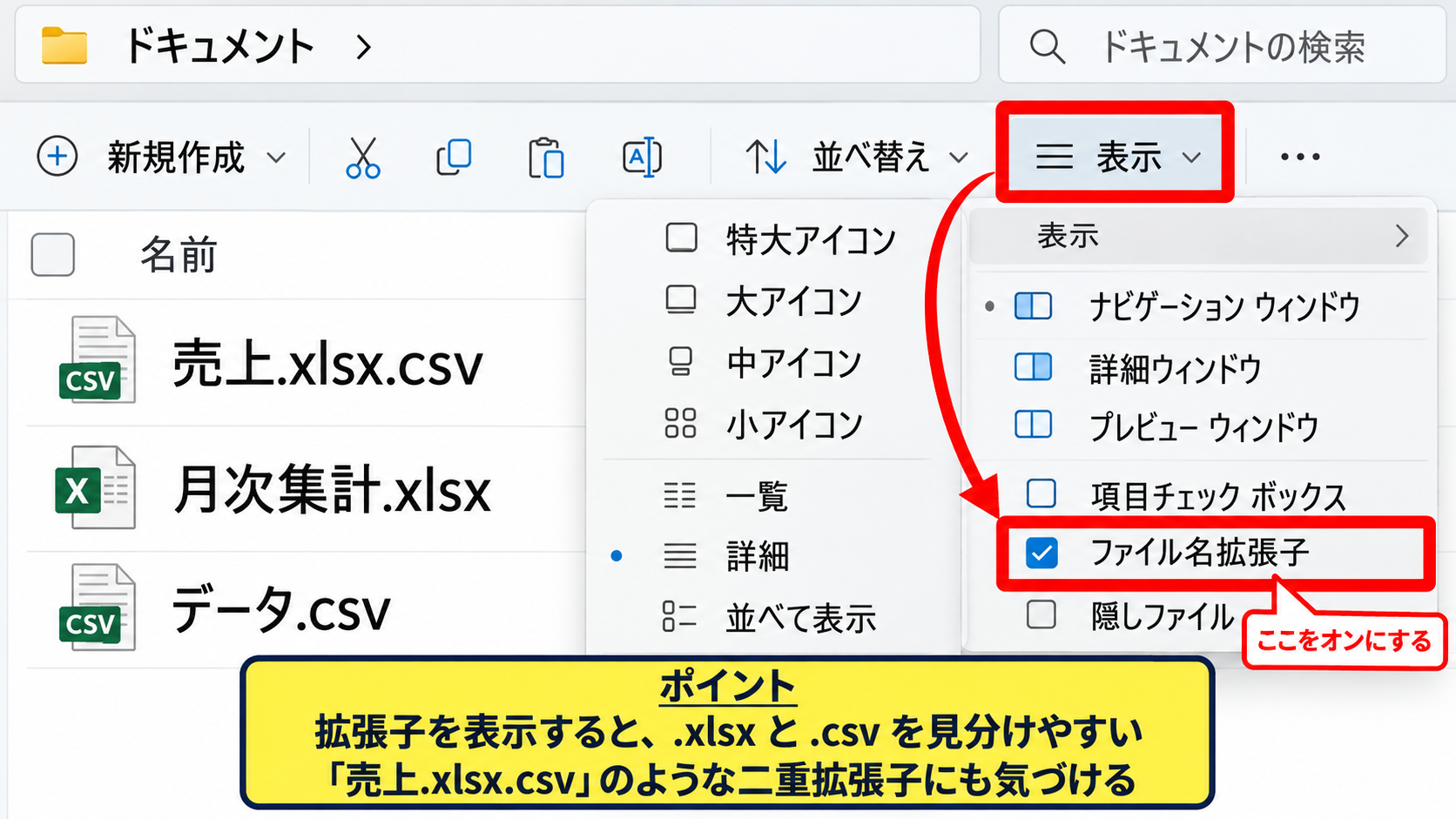Click the Rename icon in toolbar
The width and height of the screenshot is (1456, 819).
643,158
